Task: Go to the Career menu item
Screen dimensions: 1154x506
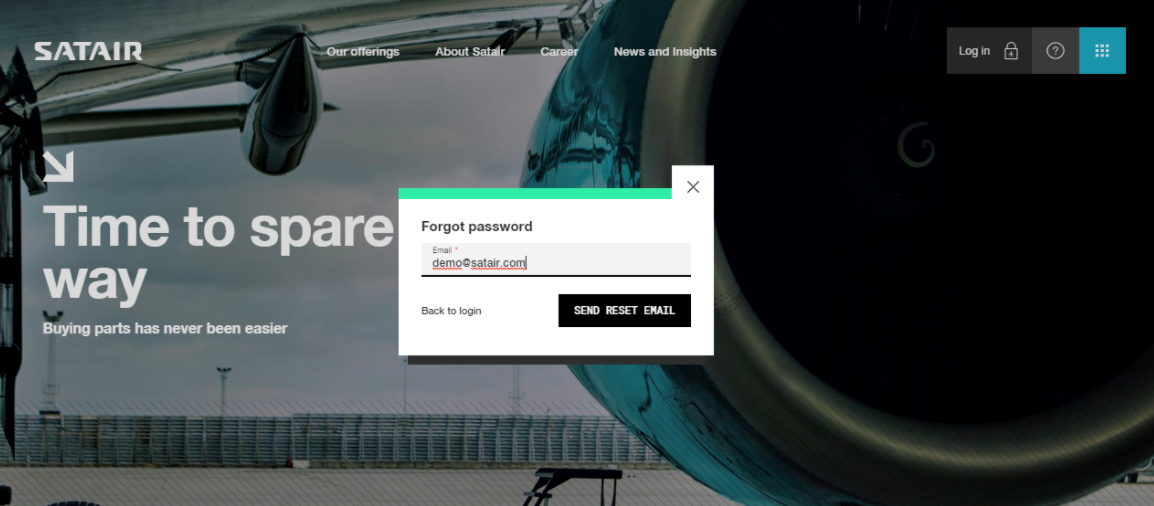Action: [559, 51]
